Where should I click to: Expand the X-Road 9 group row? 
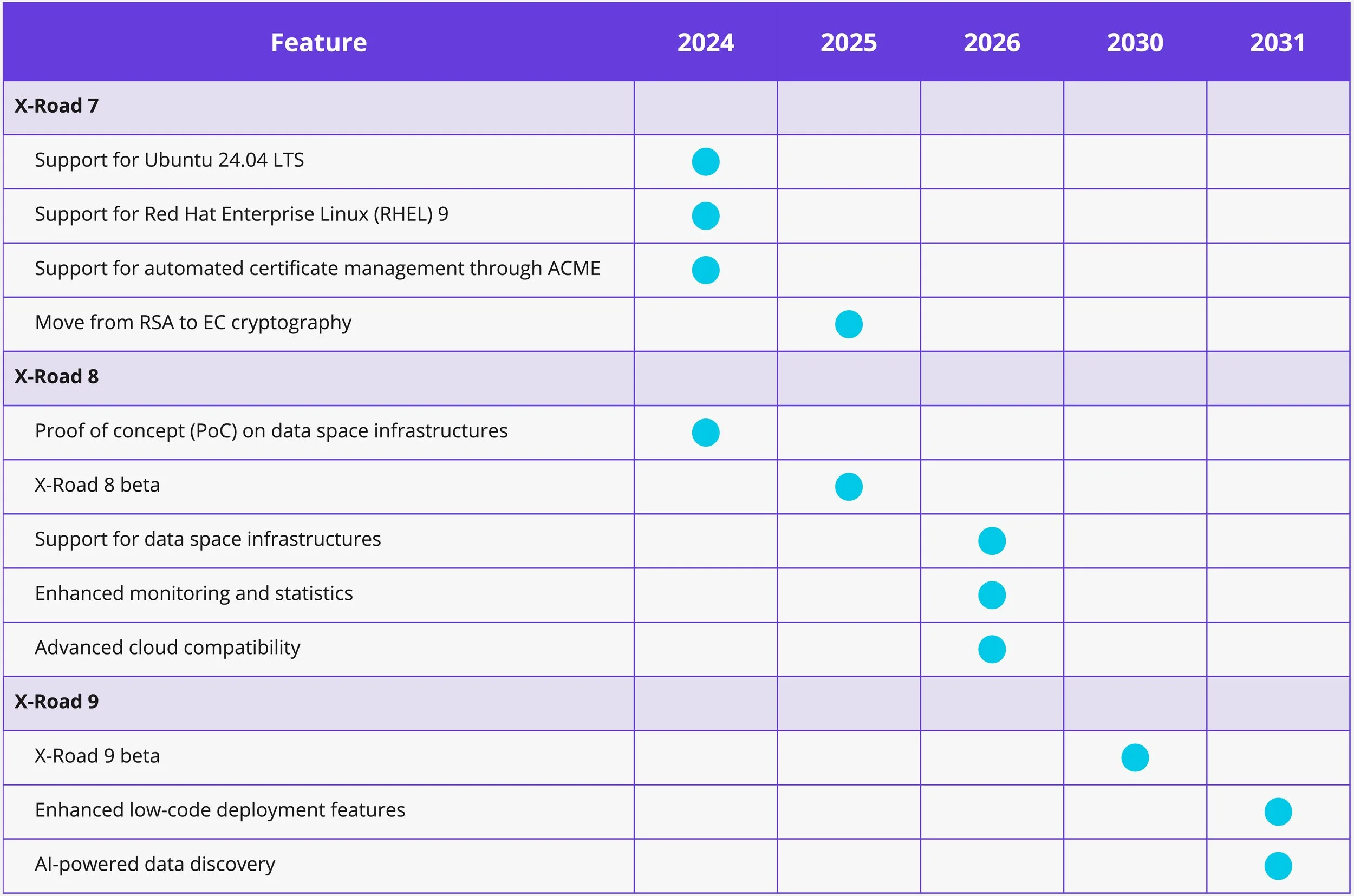pyautogui.click(x=56, y=701)
